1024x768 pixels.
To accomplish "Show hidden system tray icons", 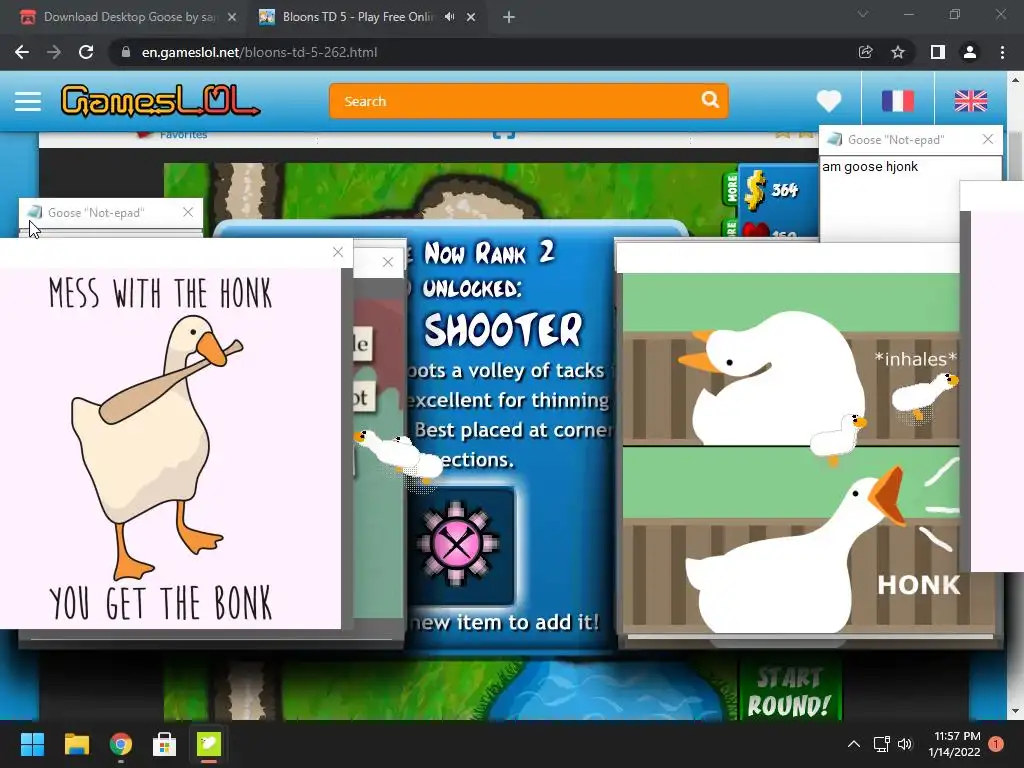I will coord(854,744).
